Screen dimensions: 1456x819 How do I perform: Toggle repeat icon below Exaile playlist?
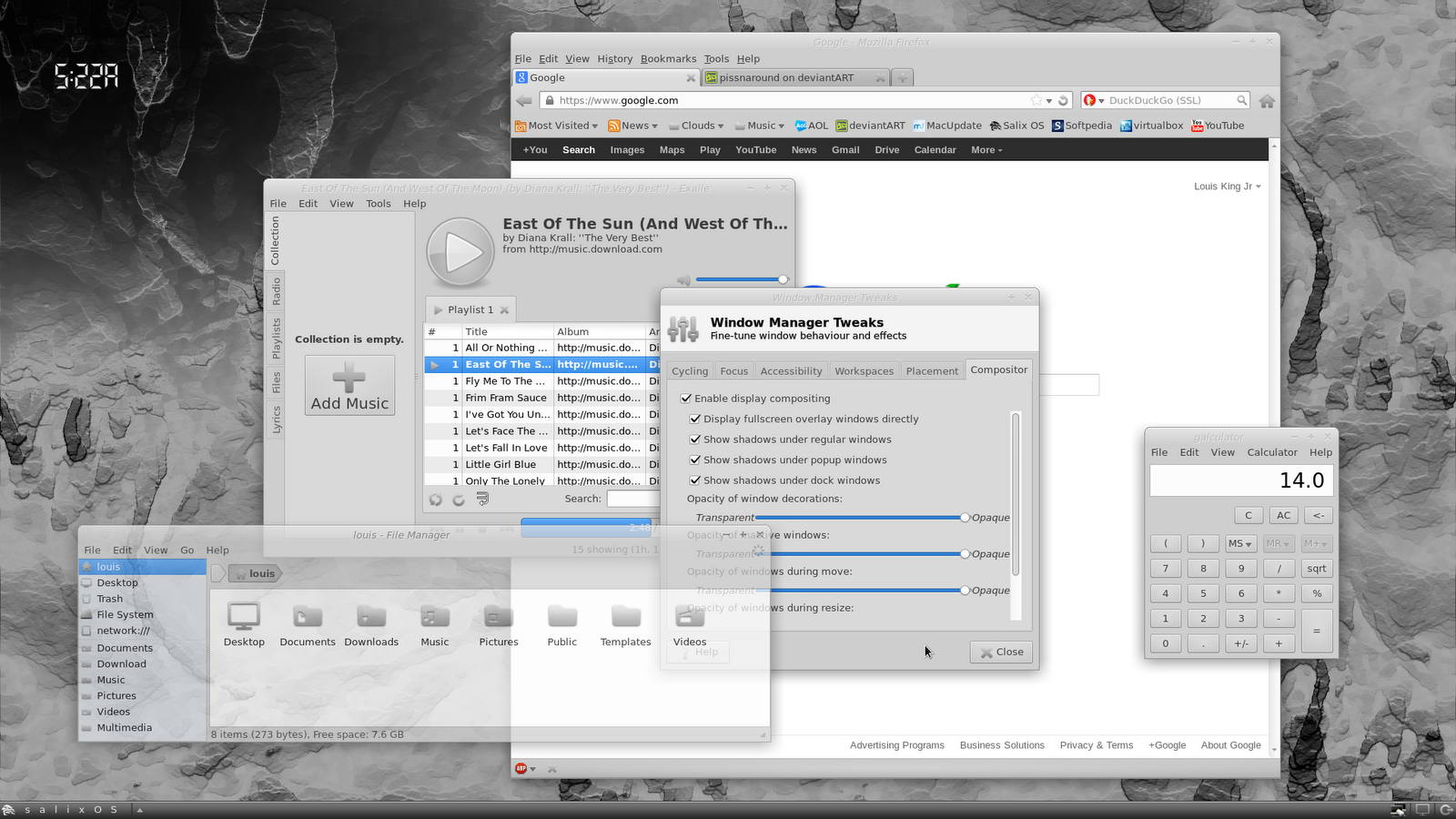(459, 500)
